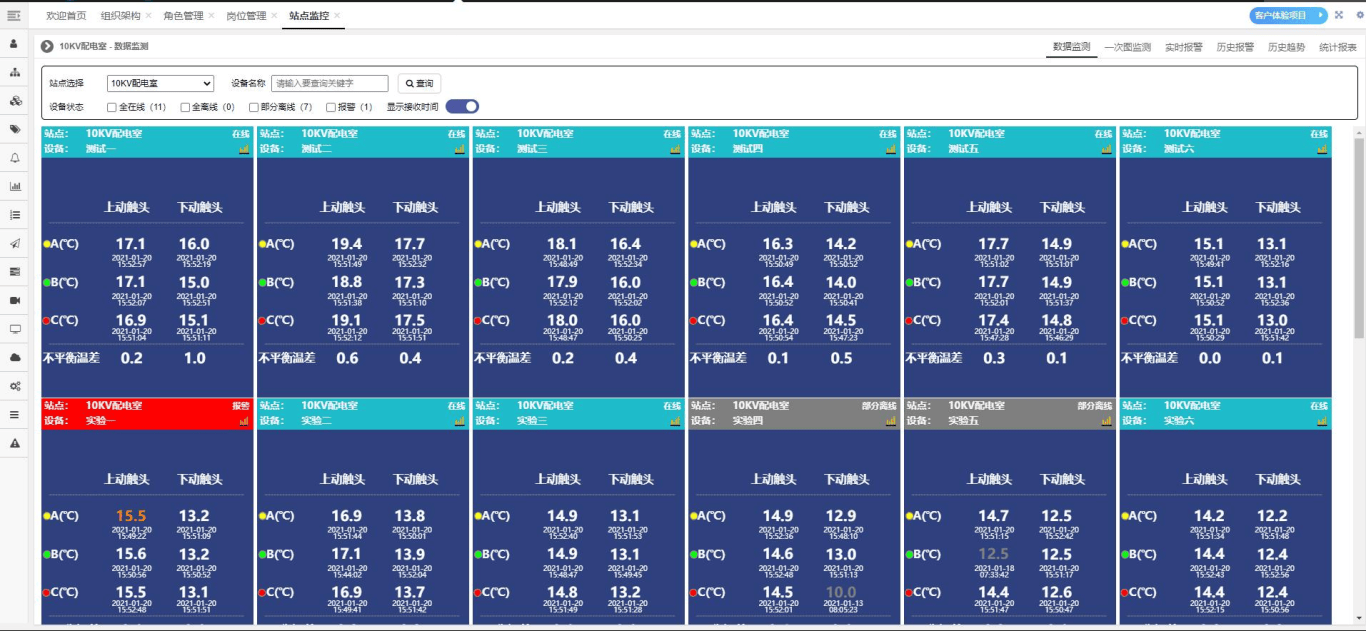Open the warning triangle icon in sidebar
The height and width of the screenshot is (631, 1366).
15,443
